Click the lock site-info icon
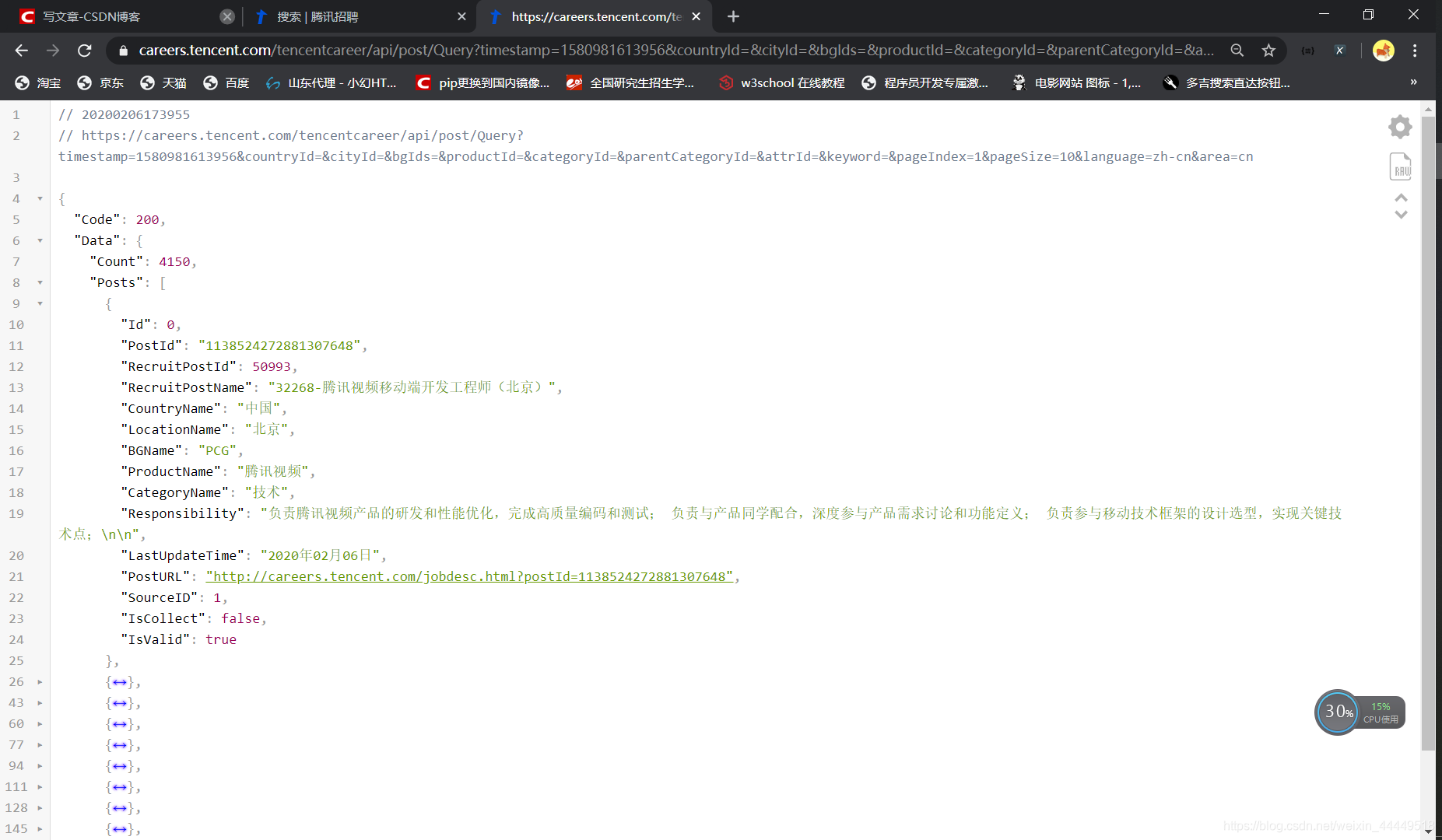 122,51
